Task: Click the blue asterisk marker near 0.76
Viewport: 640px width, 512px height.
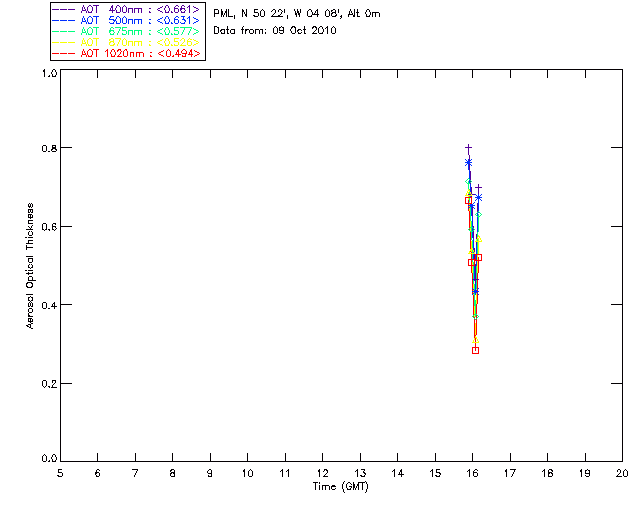Action: [x=469, y=163]
